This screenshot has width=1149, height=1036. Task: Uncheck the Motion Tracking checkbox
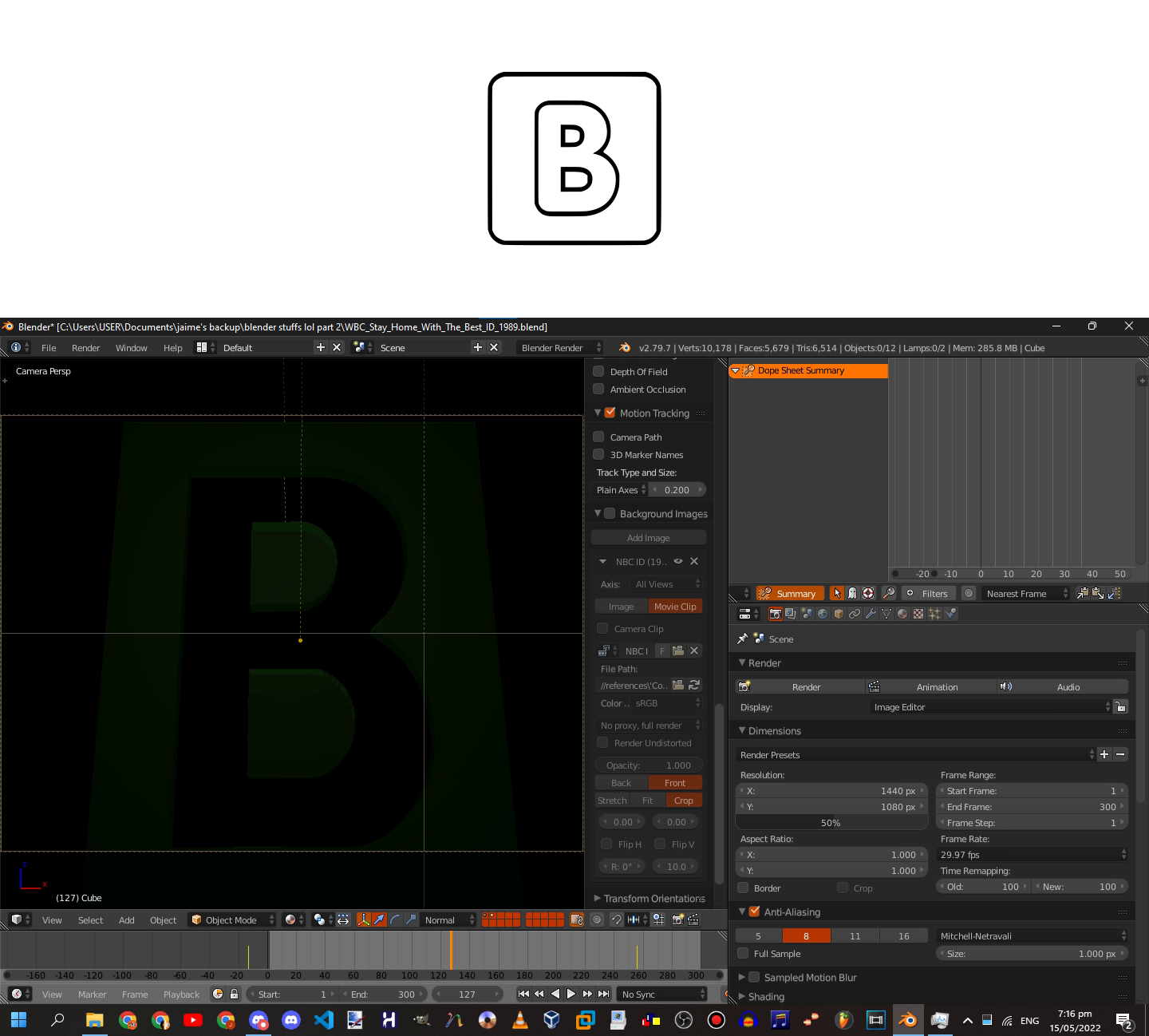tap(610, 413)
